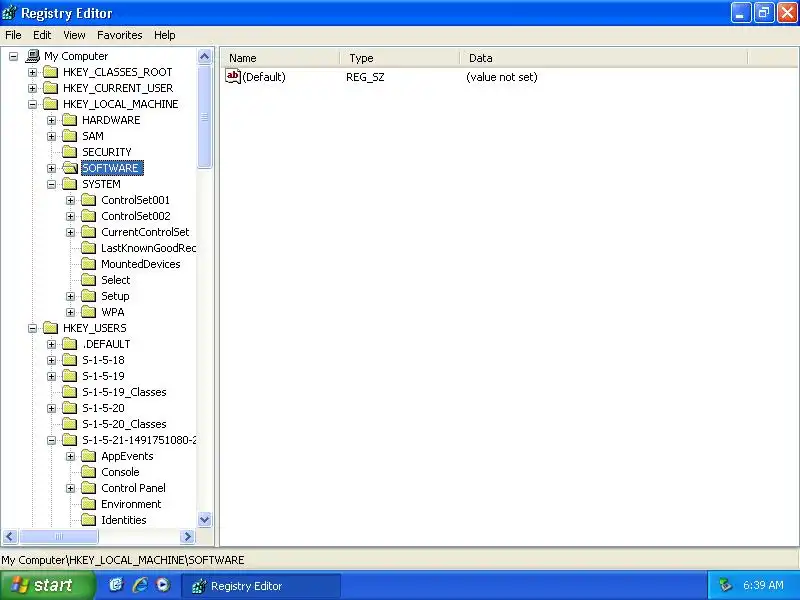Open the Favorites menu

pyautogui.click(x=119, y=35)
